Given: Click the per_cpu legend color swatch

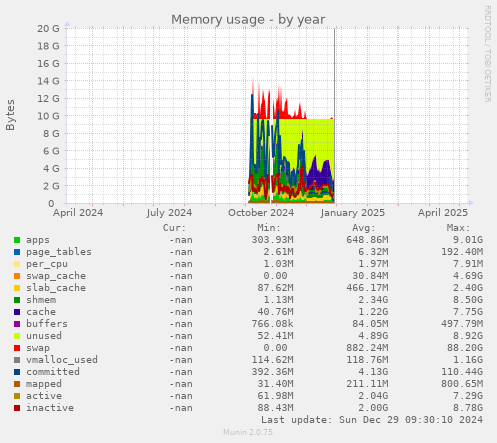Looking at the screenshot, I should coord(17,264).
